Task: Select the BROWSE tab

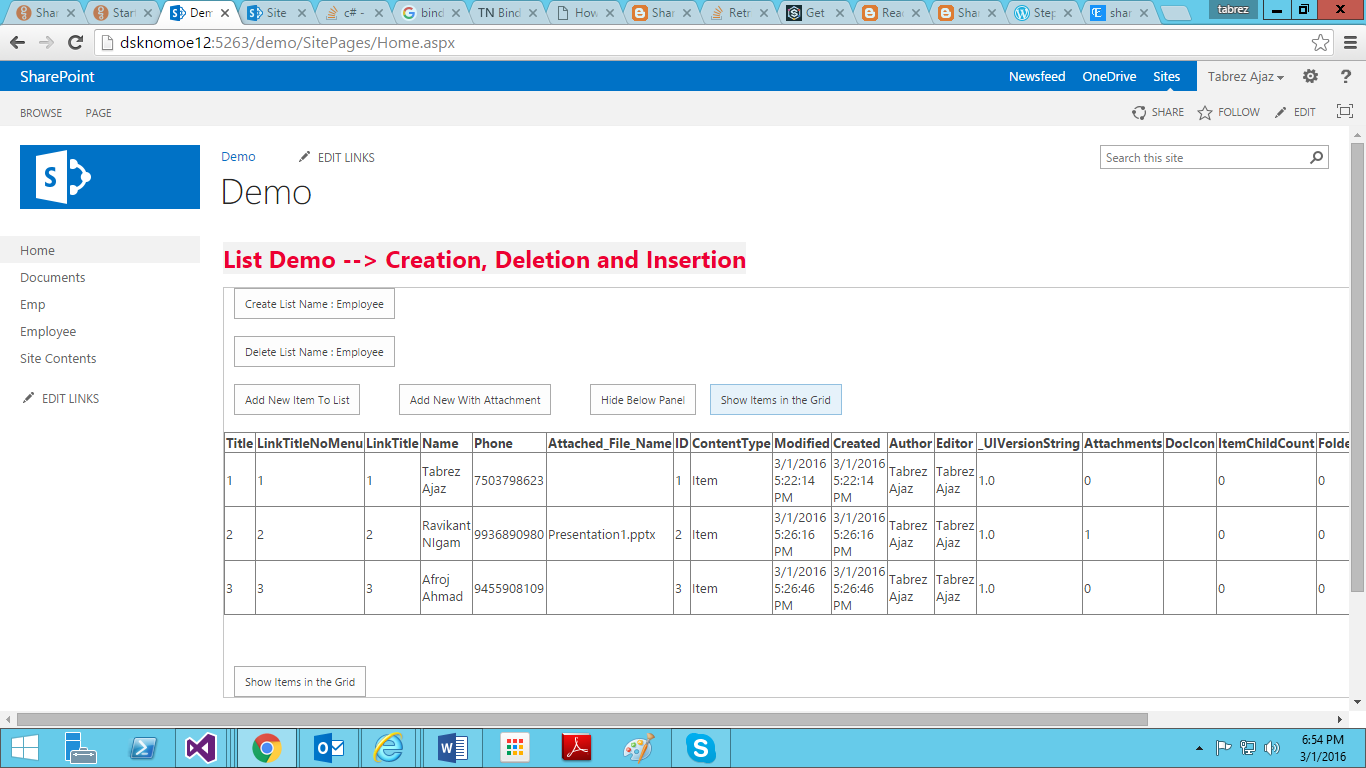Action: 40,112
